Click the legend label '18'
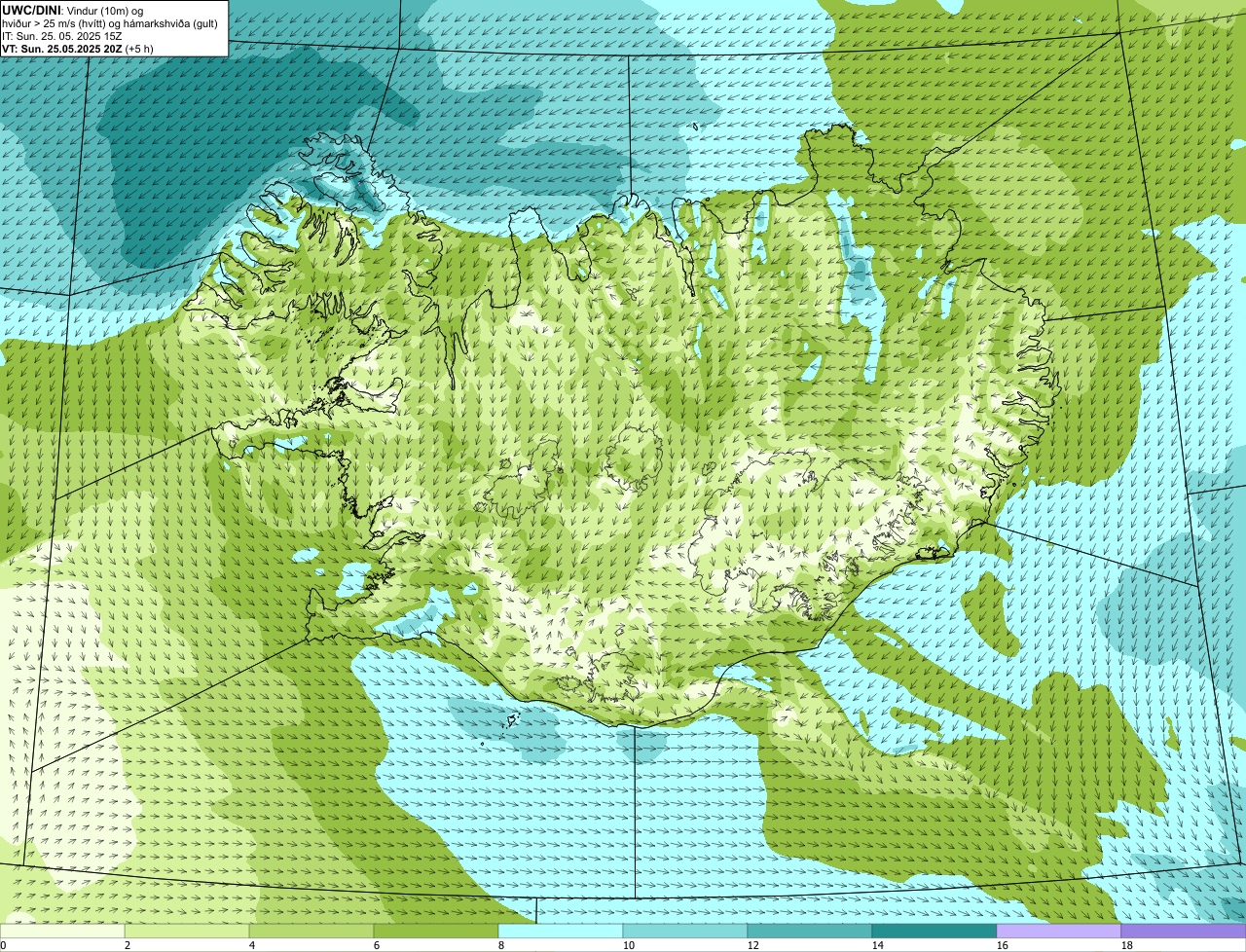Screen dimensions: 1246x952 pos(1127,945)
